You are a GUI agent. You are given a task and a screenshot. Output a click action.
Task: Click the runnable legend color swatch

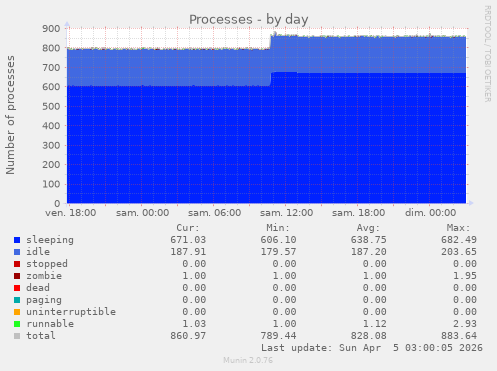(17, 324)
